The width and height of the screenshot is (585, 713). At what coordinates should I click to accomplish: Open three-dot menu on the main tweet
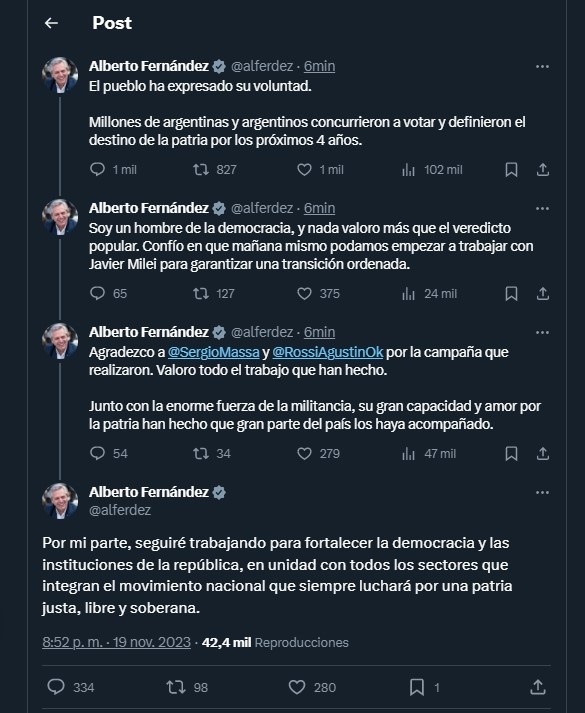click(542, 492)
